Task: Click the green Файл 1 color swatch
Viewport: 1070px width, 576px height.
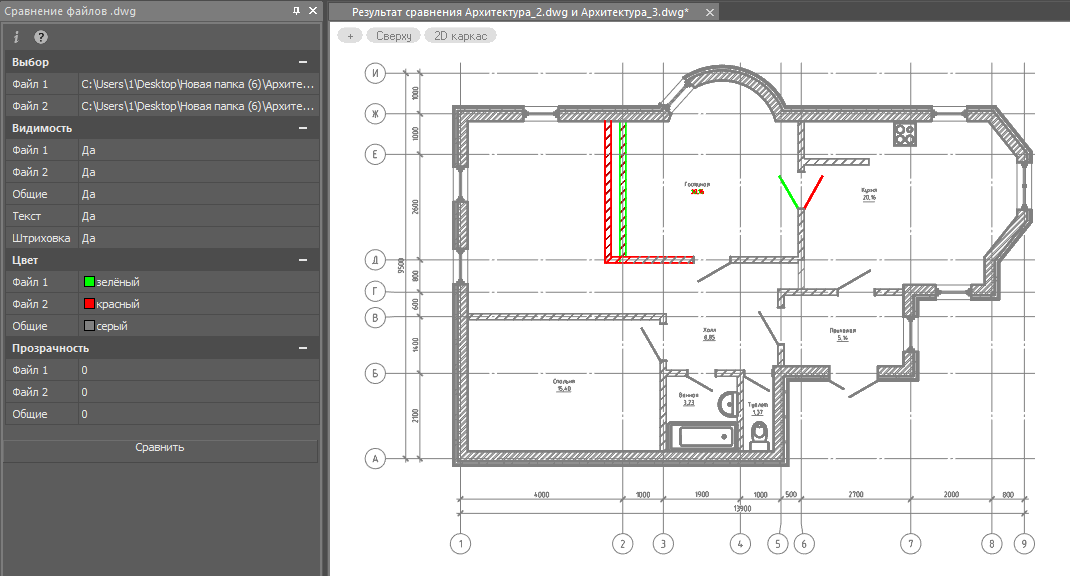Action: [x=89, y=282]
